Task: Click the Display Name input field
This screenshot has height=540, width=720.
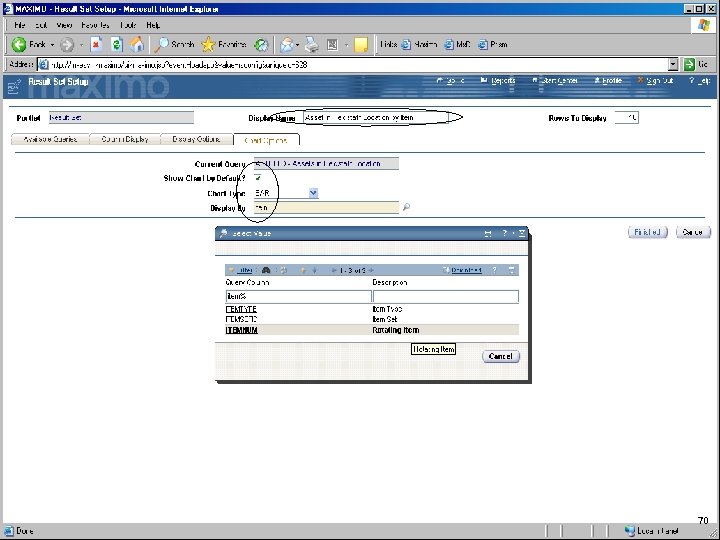Action: (376, 118)
